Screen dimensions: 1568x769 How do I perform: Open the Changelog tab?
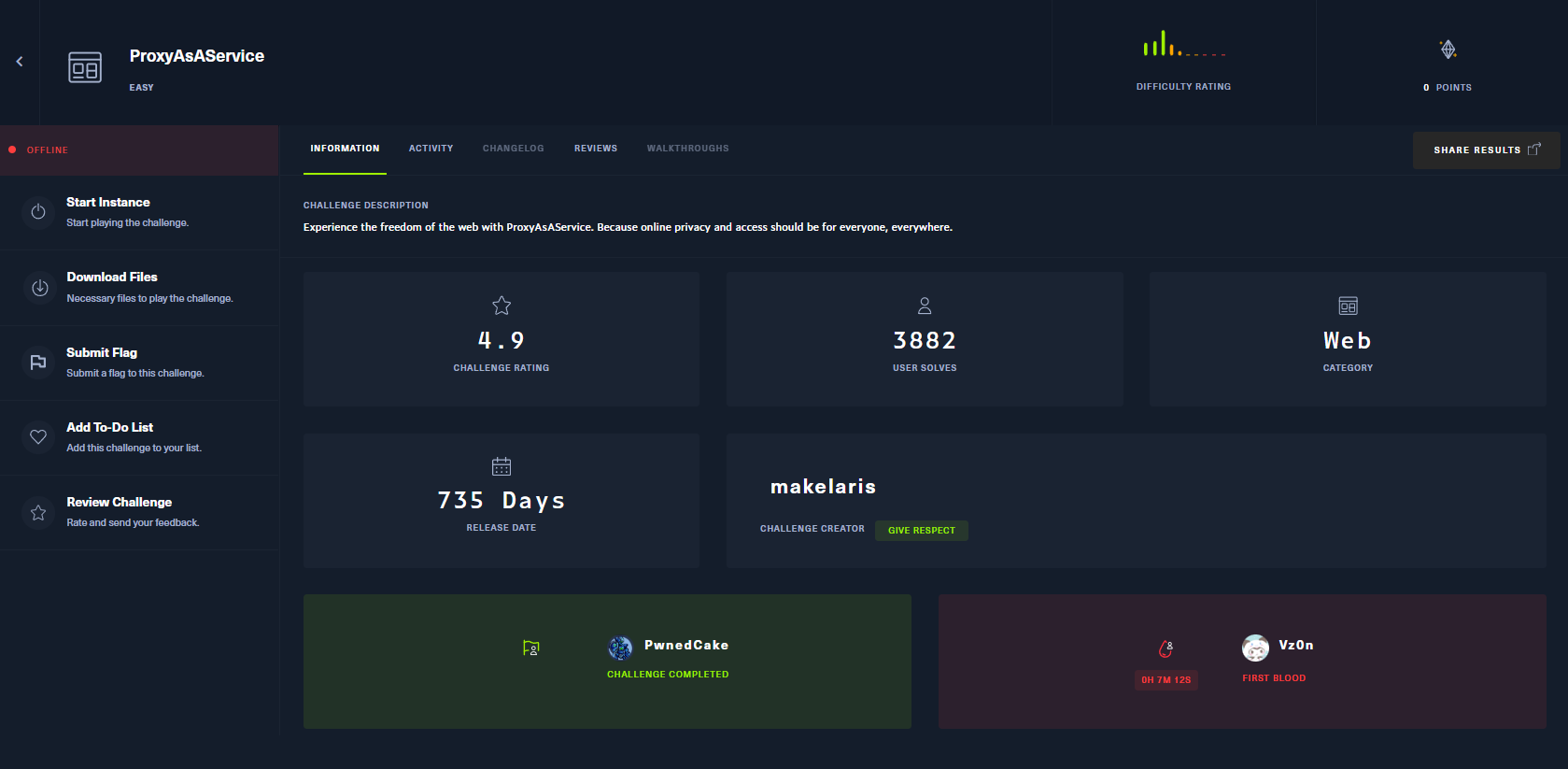[513, 149]
